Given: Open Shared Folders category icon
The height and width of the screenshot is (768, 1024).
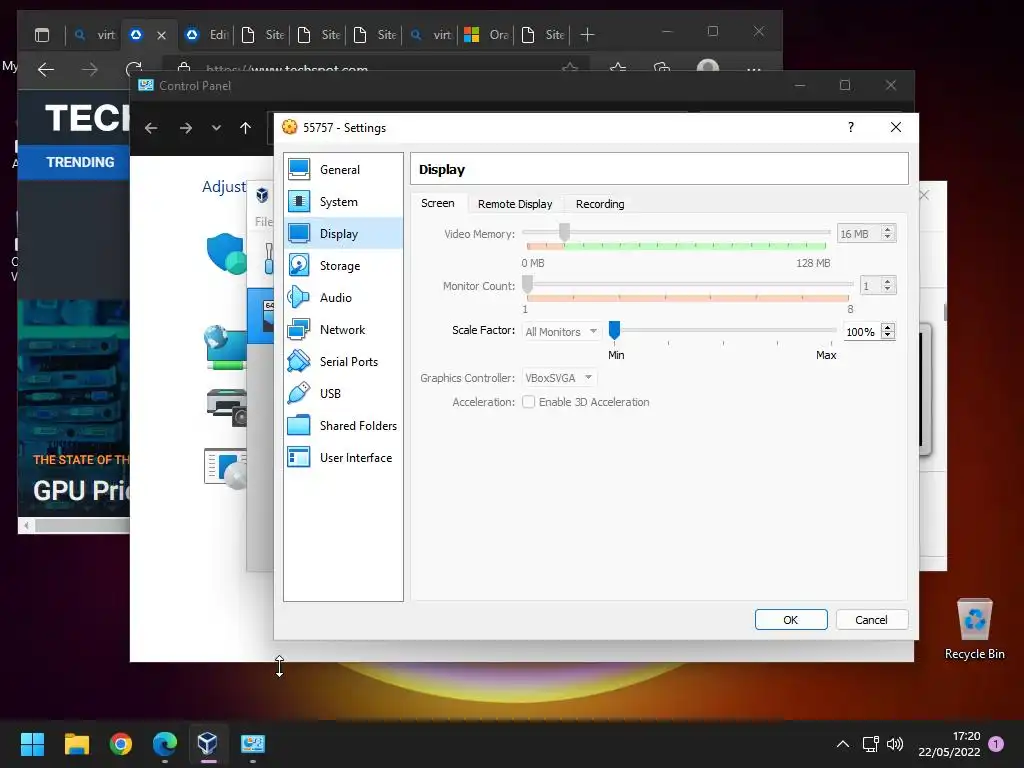Looking at the screenshot, I should point(299,425).
